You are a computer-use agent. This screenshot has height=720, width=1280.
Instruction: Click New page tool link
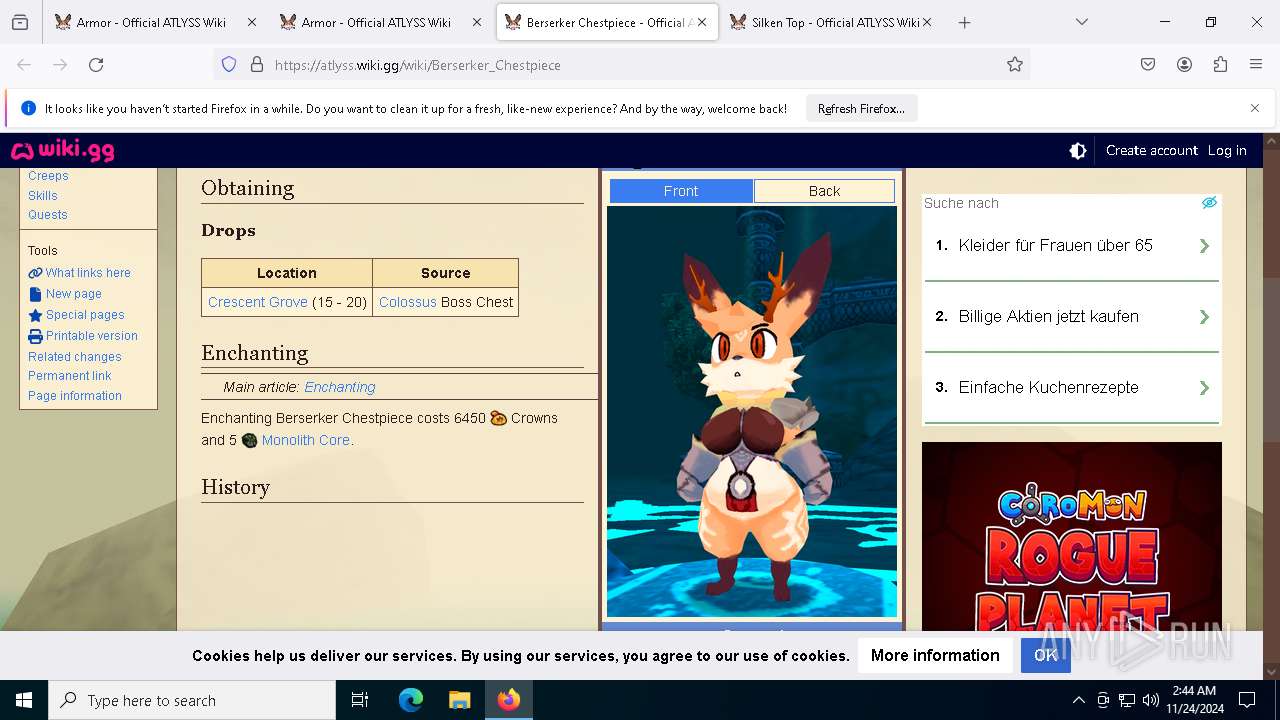pyautogui.click(x=73, y=294)
